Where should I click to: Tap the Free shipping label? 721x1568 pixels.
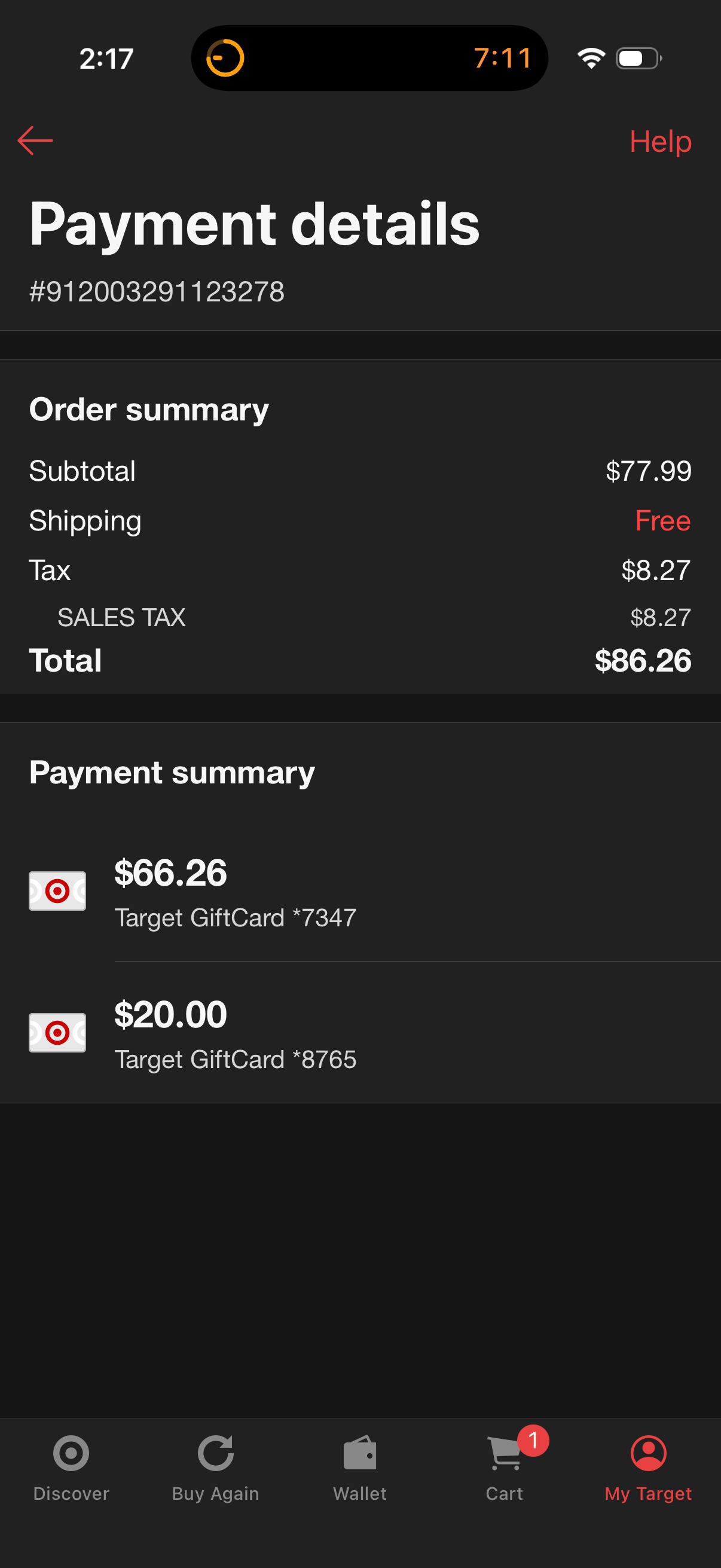click(662, 520)
